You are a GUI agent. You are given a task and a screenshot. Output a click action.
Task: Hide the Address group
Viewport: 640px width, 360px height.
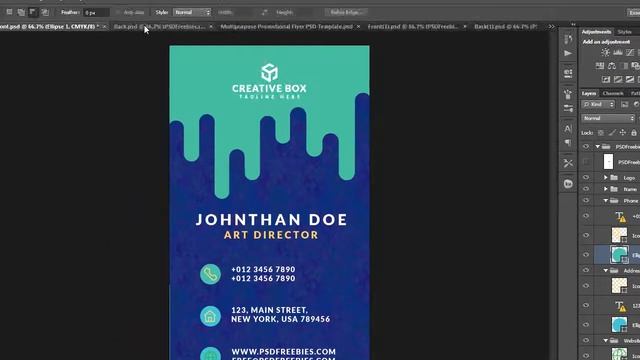pos(586,270)
